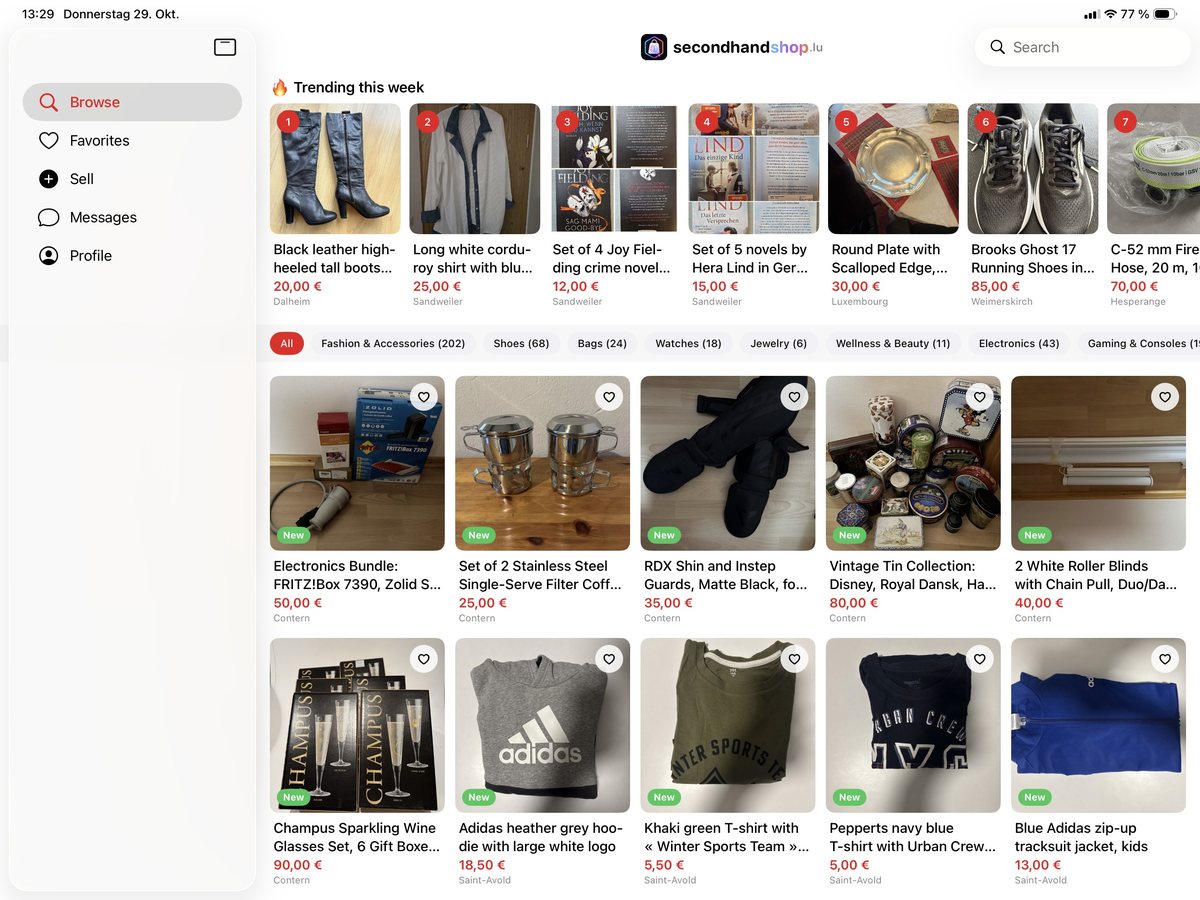This screenshot has width=1200, height=900.
Task: Click the Wi-Fi icon in status bar
Action: coord(1110,14)
